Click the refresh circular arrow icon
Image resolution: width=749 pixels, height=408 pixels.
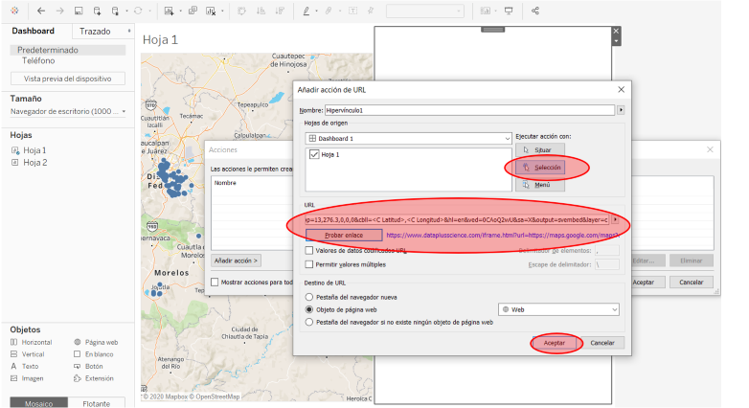click(x=138, y=11)
